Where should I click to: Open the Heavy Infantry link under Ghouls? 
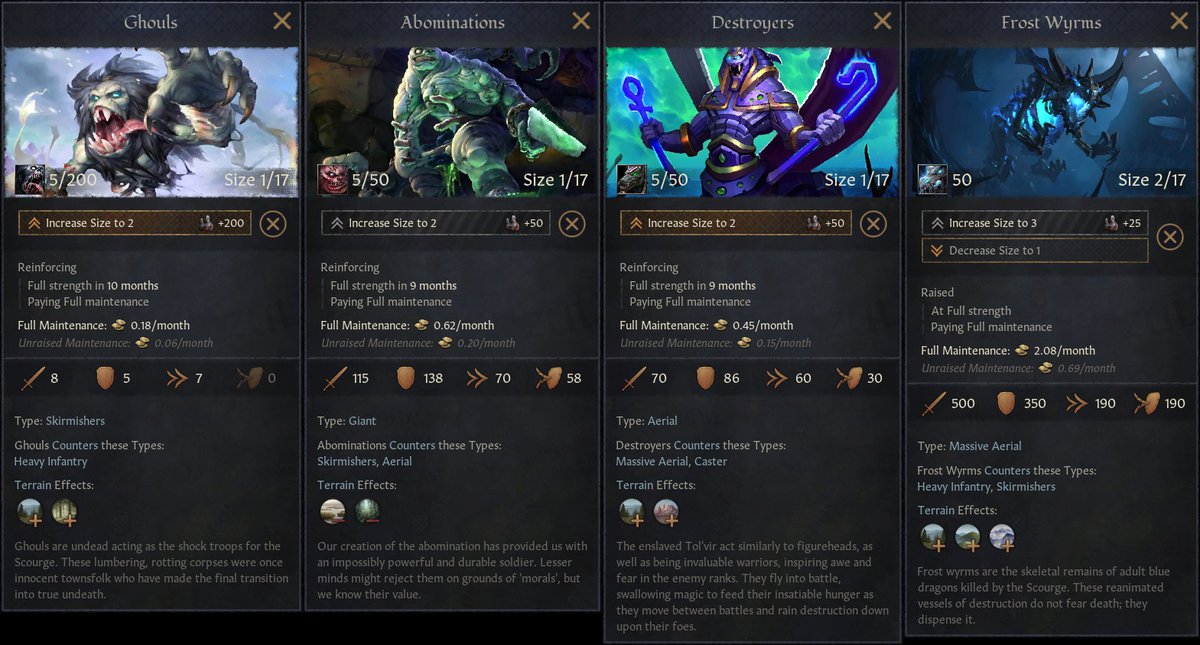pyautogui.click(x=51, y=462)
